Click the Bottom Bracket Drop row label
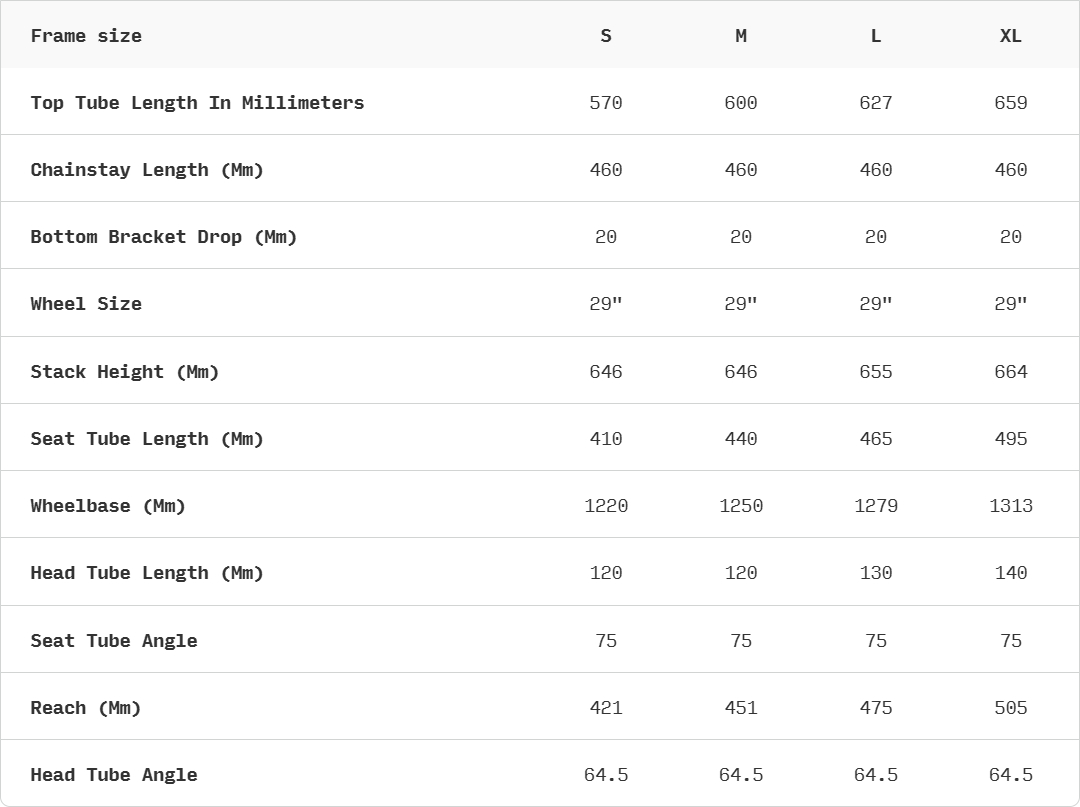The height and width of the screenshot is (807, 1080). point(163,237)
